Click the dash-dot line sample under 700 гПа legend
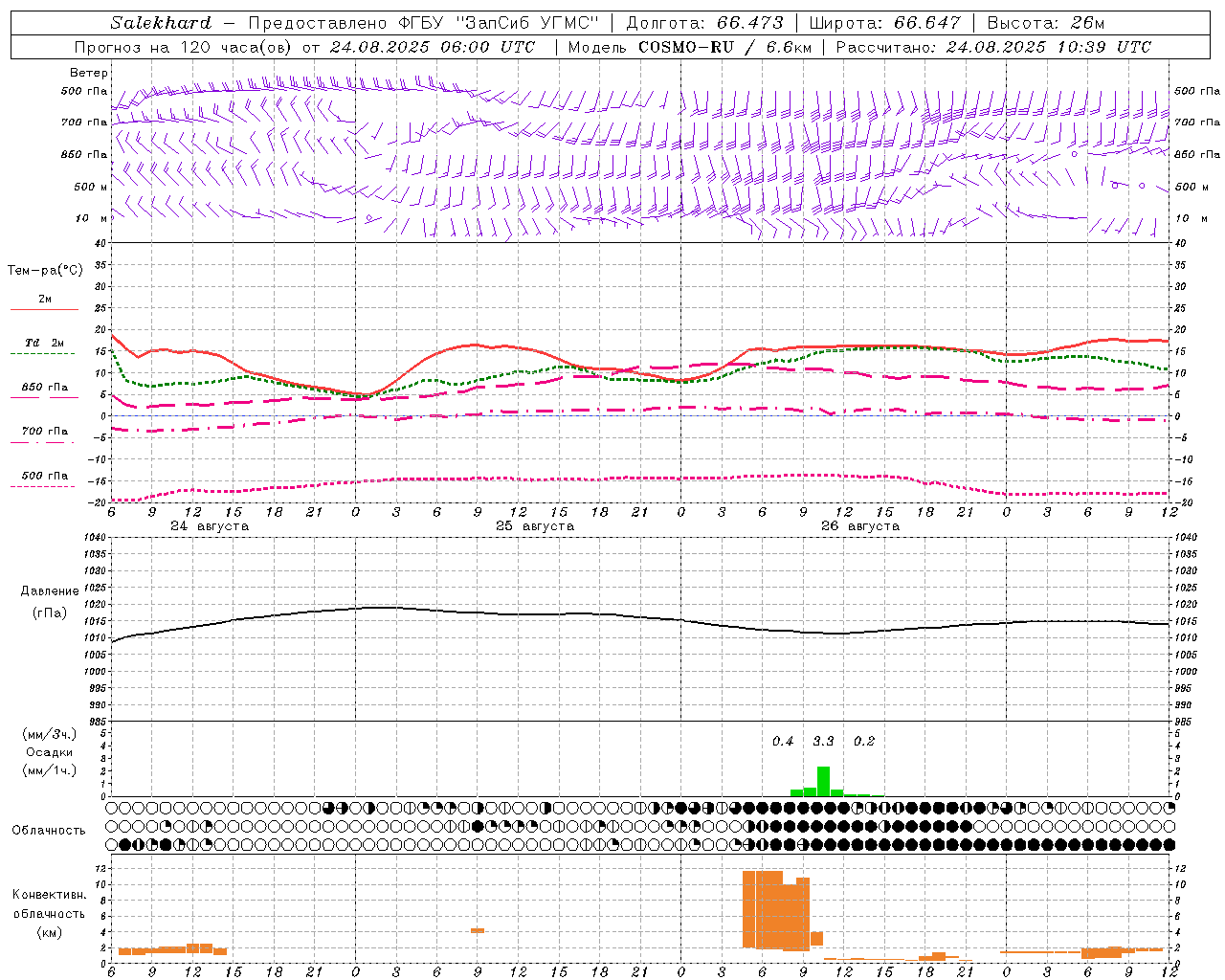 pos(44,442)
